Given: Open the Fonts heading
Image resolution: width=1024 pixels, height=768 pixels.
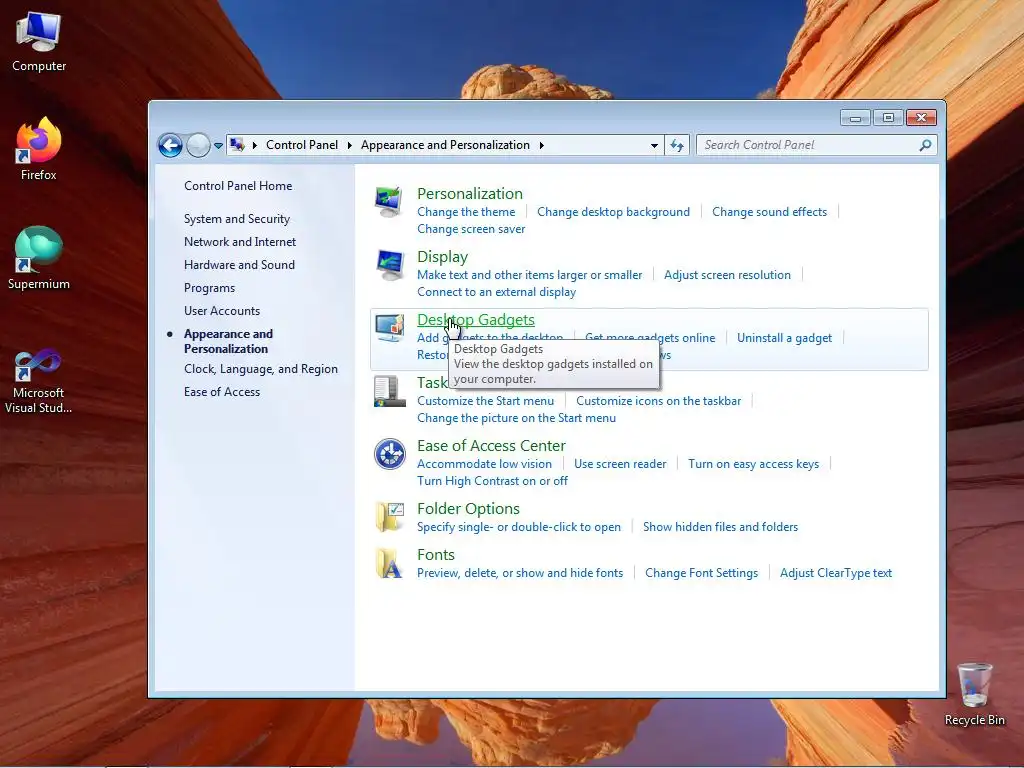Looking at the screenshot, I should (x=436, y=554).
